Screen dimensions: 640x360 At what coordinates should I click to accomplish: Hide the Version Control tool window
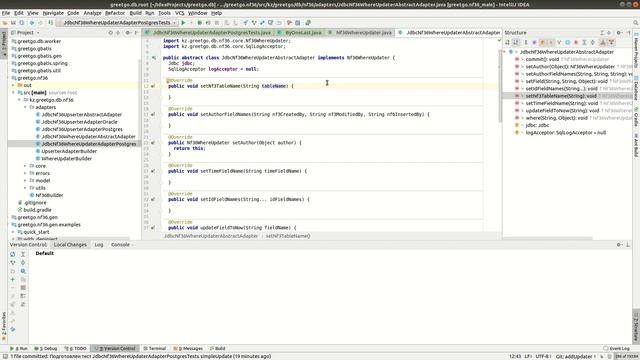(628, 244)
